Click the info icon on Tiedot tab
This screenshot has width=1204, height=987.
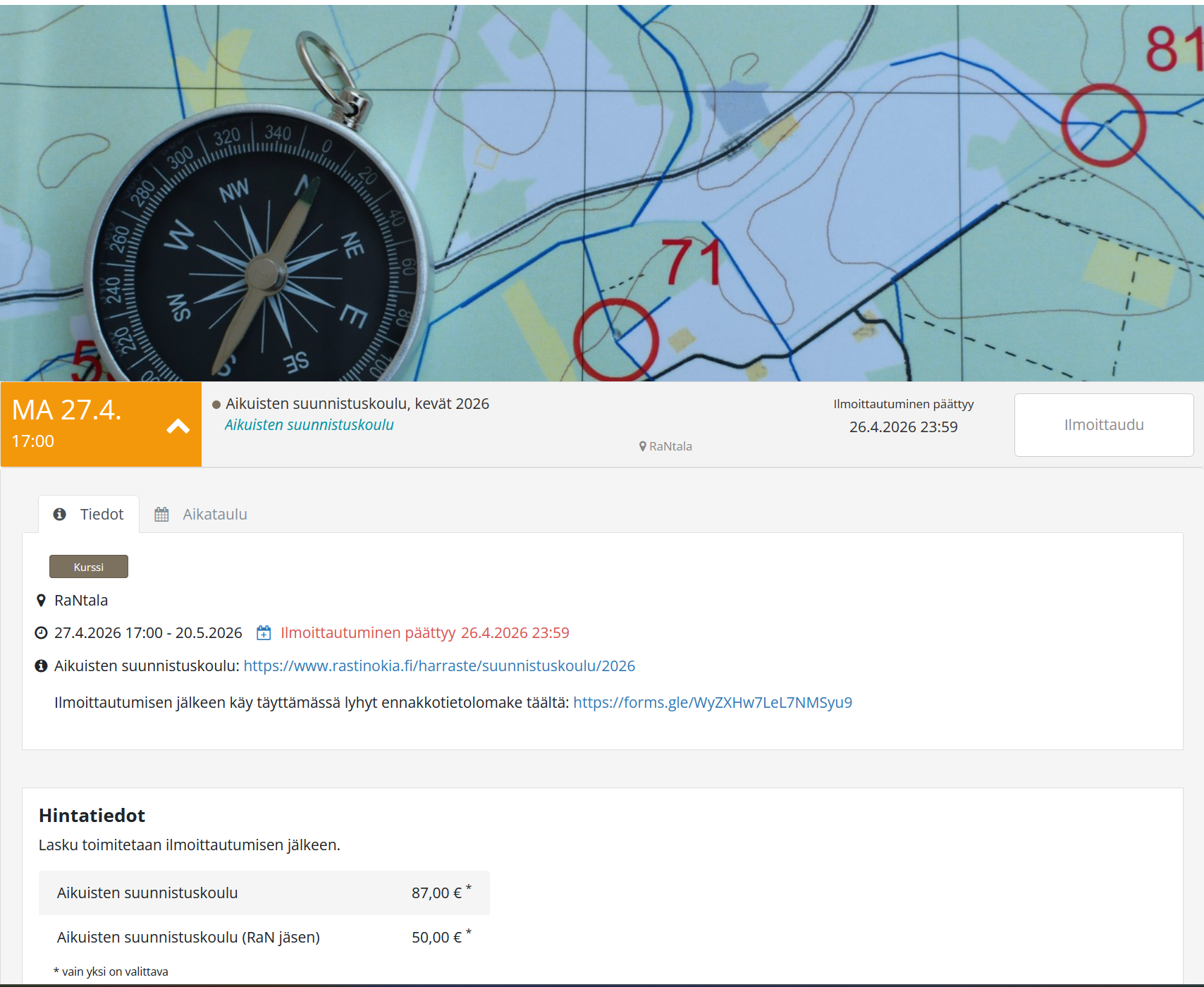tap(60, 515)
